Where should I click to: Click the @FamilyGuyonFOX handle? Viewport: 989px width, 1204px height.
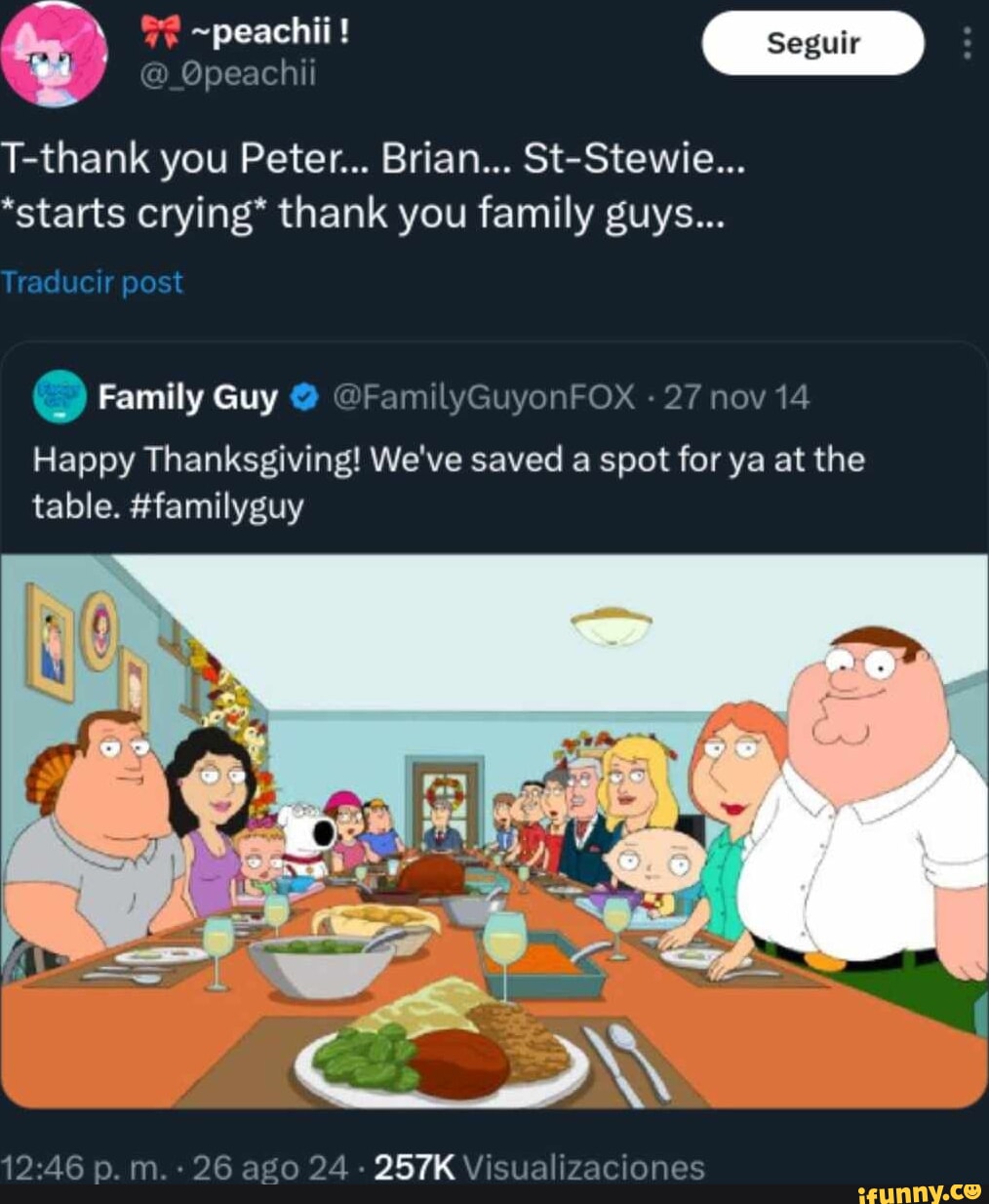click(476, 398)
